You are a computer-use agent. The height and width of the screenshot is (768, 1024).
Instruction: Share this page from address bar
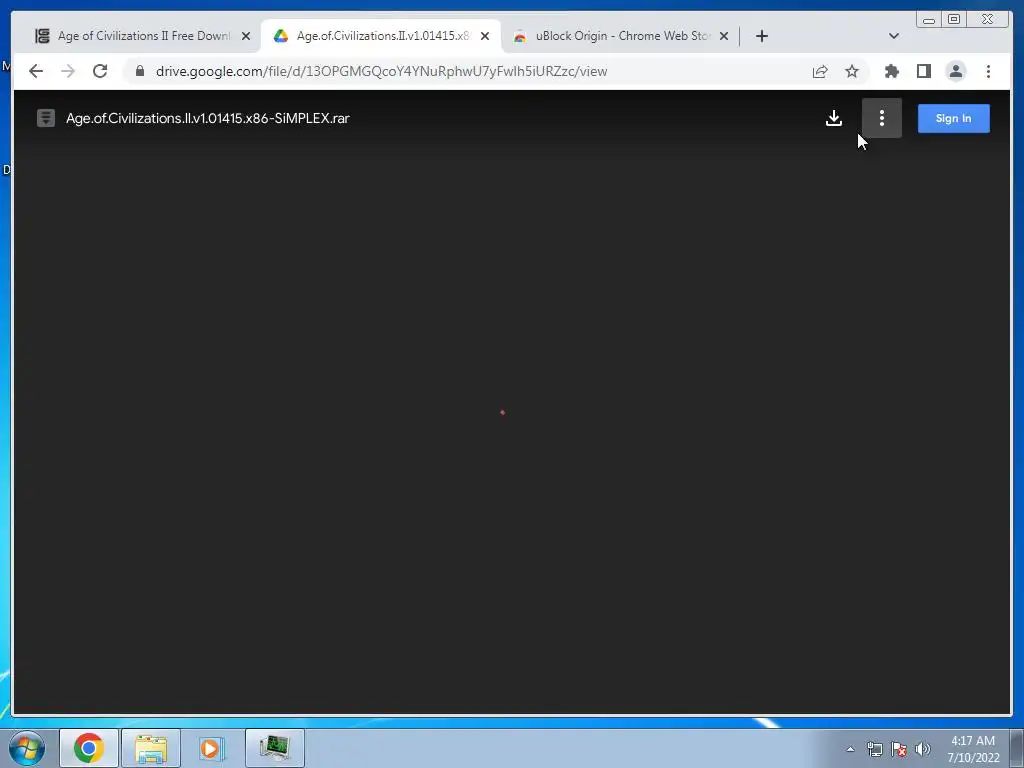pos(820,71)
